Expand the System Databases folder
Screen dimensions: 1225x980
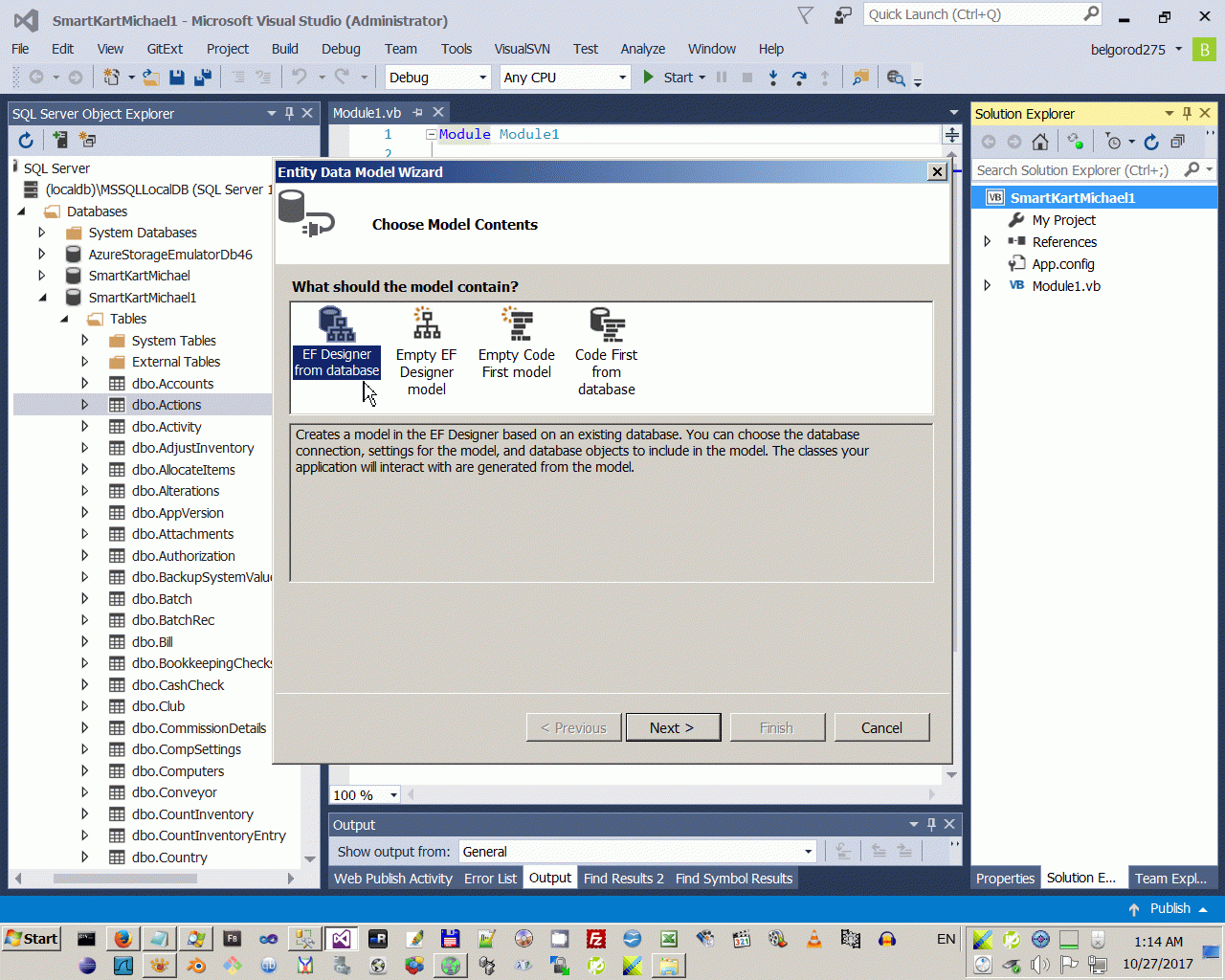(42, 232)
